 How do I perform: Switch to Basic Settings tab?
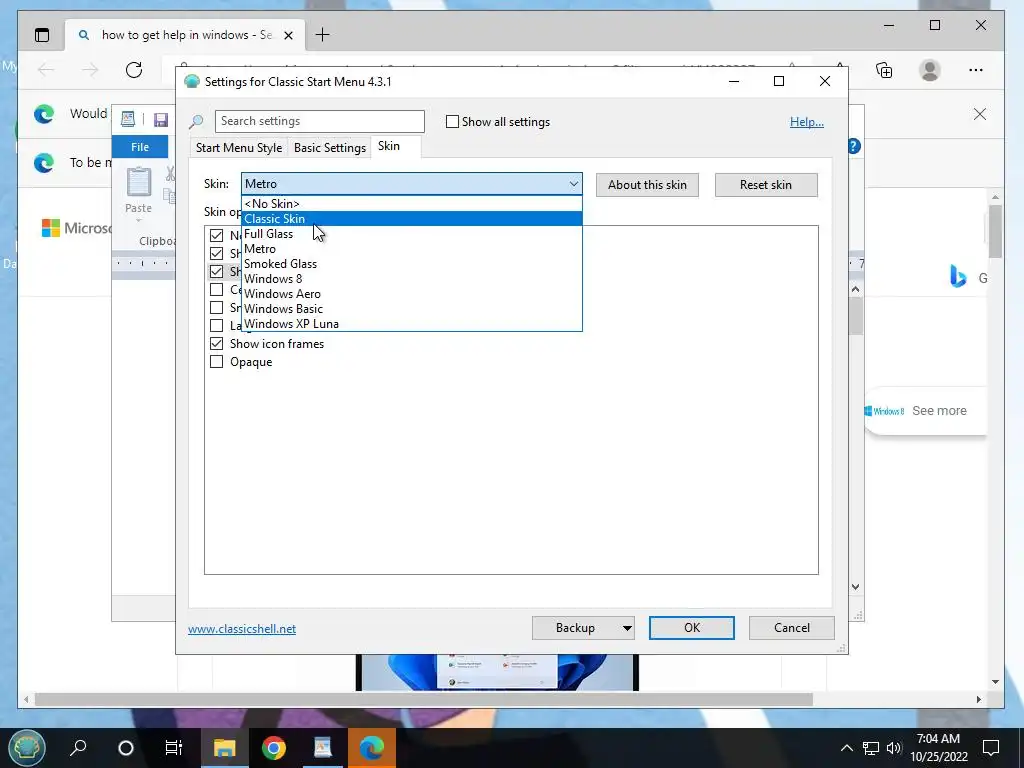(330, 148)
